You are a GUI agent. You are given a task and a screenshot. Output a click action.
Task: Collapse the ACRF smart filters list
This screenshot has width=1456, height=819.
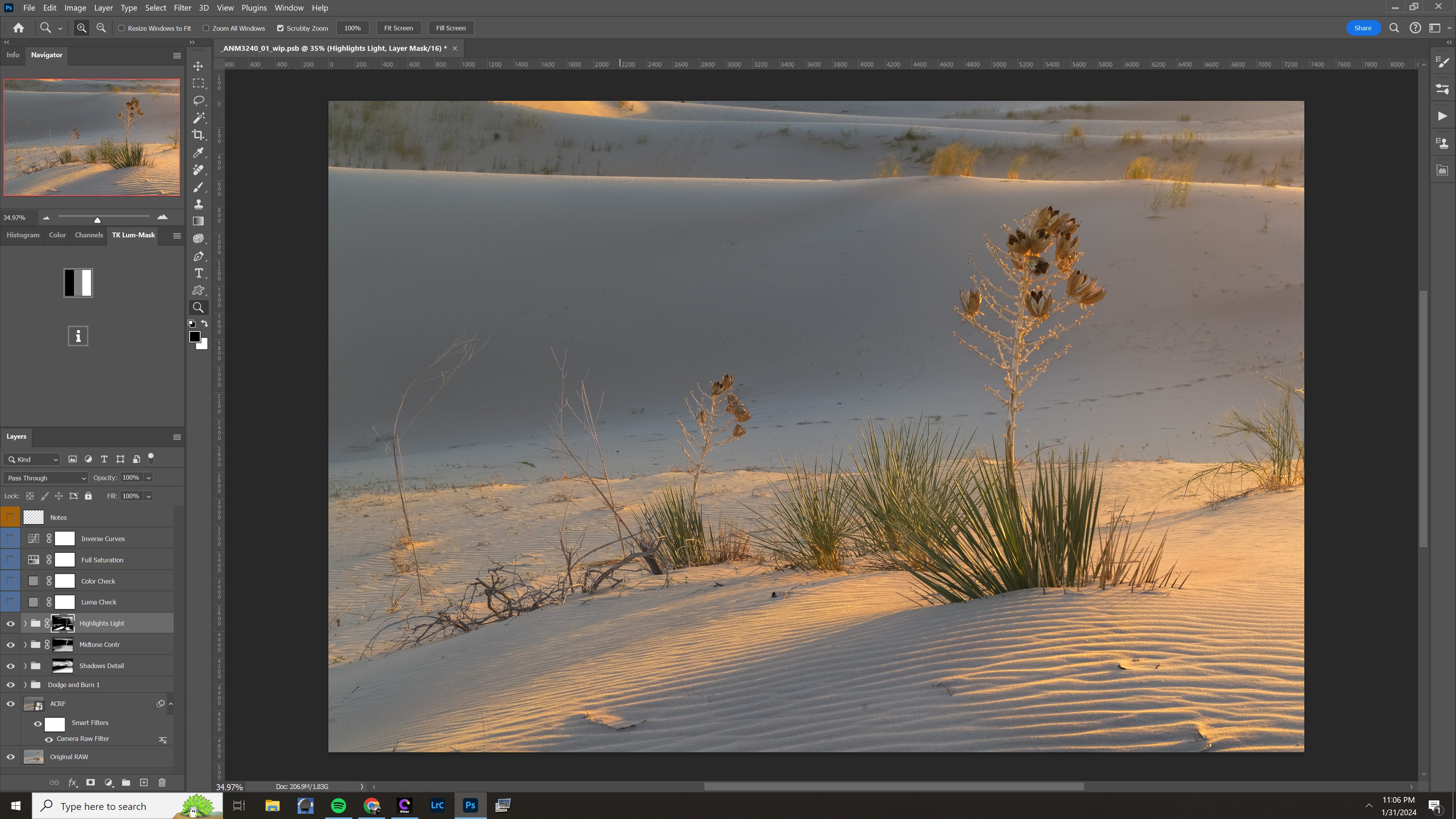coord(171,704)
